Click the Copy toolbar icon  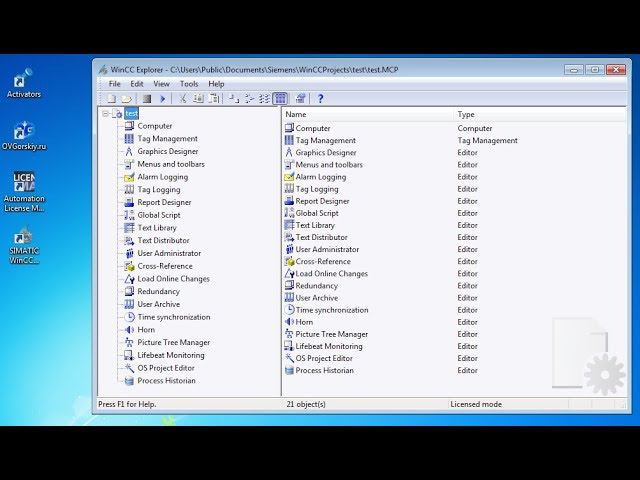198,98
